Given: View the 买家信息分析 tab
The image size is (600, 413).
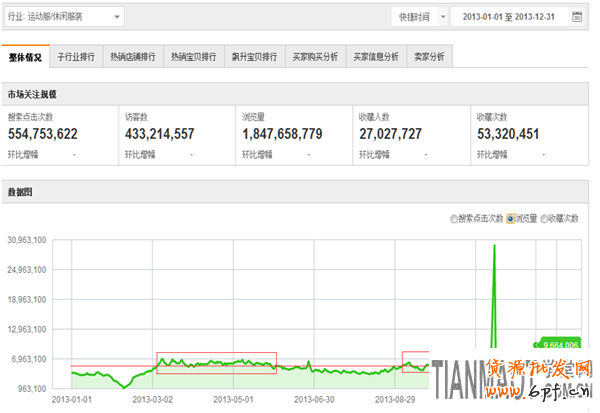Looking at the screenshot, I should tap(375, 57).
